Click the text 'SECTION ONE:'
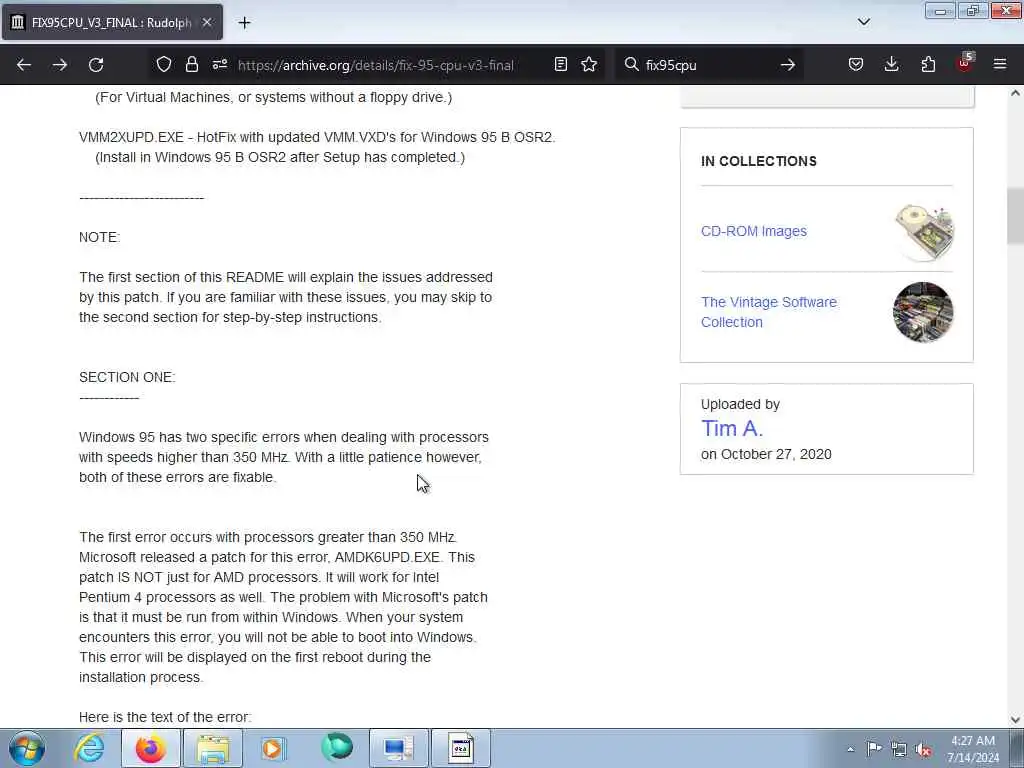This screenshot has width=1024, height=768. pyautogui.click(x=127, y=377)
